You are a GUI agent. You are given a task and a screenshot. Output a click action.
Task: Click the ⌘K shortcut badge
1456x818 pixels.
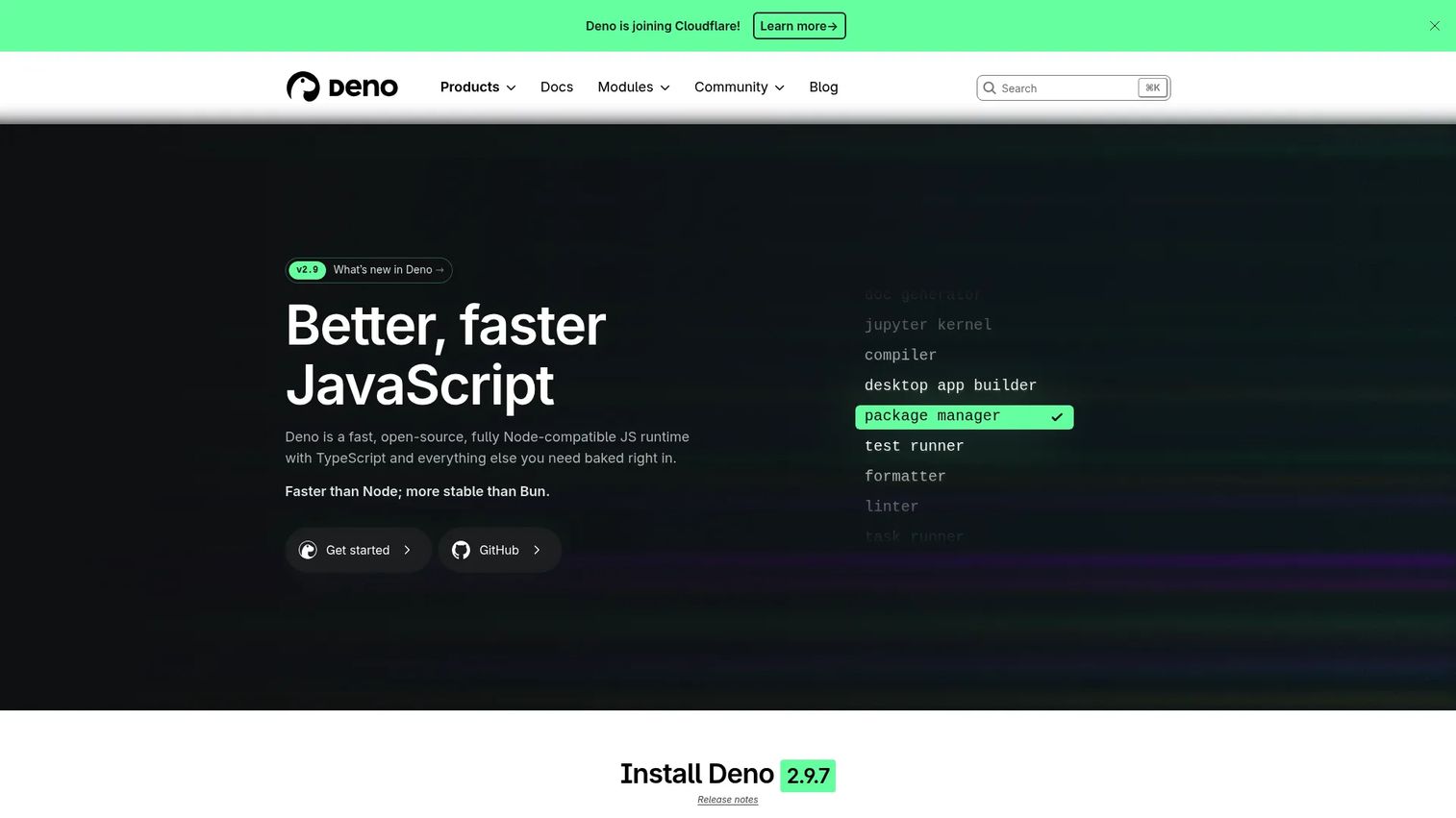1152,87
